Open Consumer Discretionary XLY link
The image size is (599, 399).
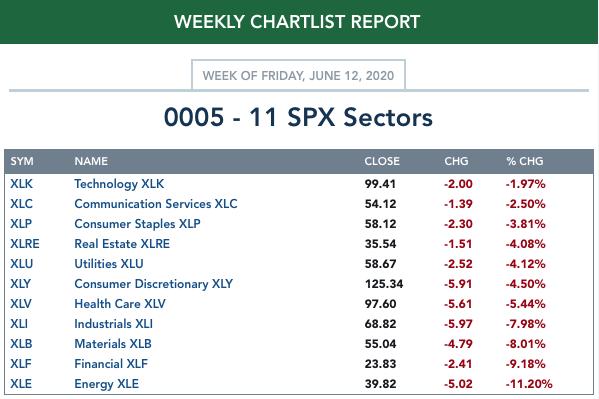154,284
